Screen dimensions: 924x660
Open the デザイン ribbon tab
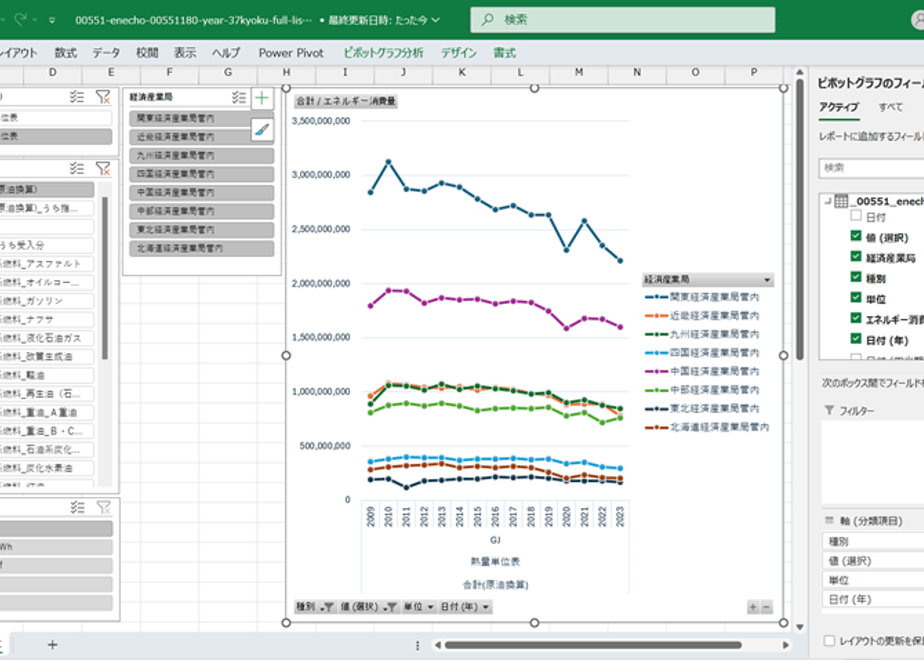tap(458, 53)
